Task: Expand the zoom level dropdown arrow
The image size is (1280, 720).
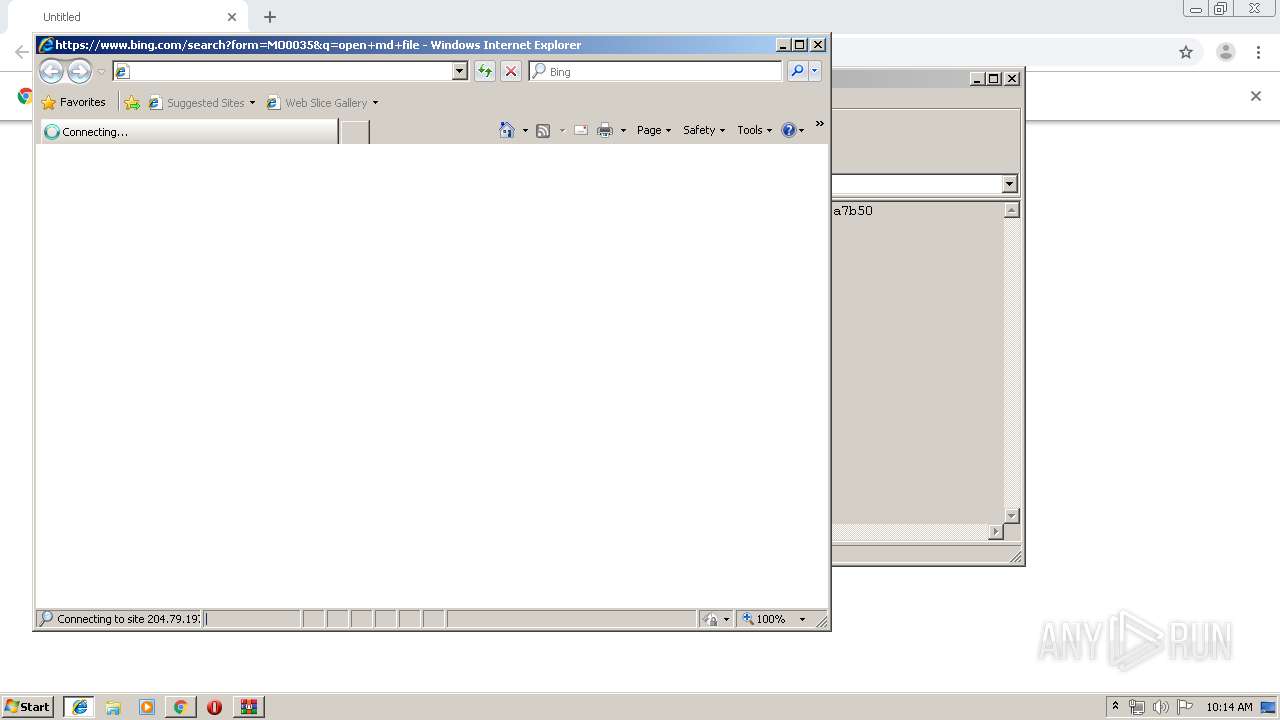Action: click(802, 619)
